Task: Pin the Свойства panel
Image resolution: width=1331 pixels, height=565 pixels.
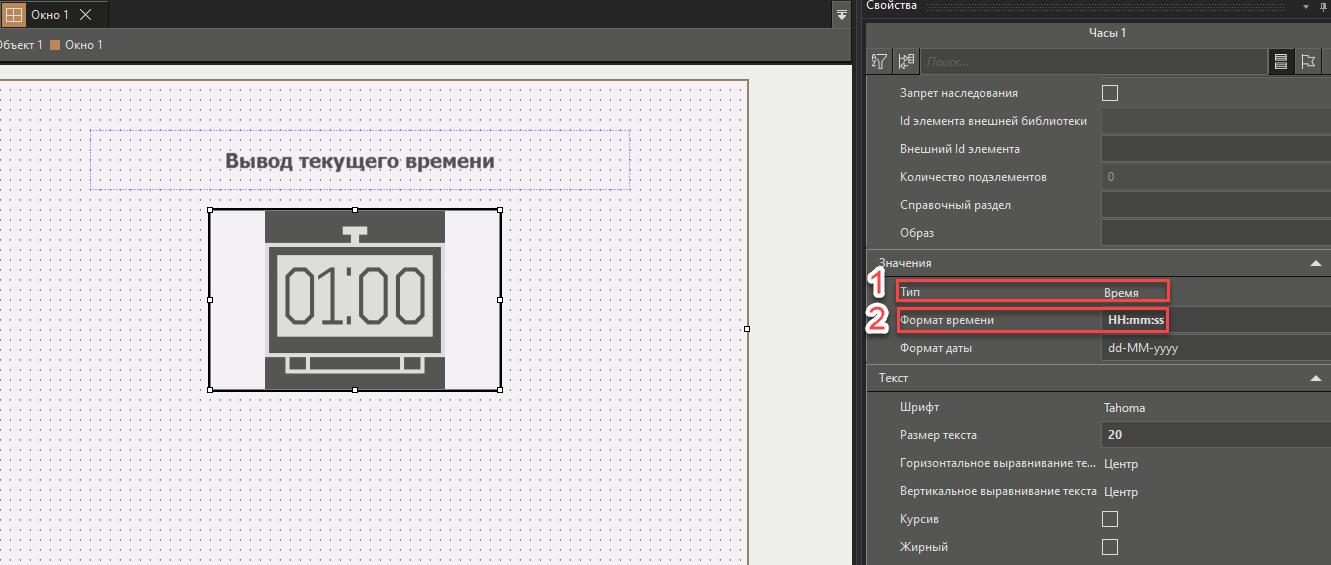Action: (x=1322, y=7)
